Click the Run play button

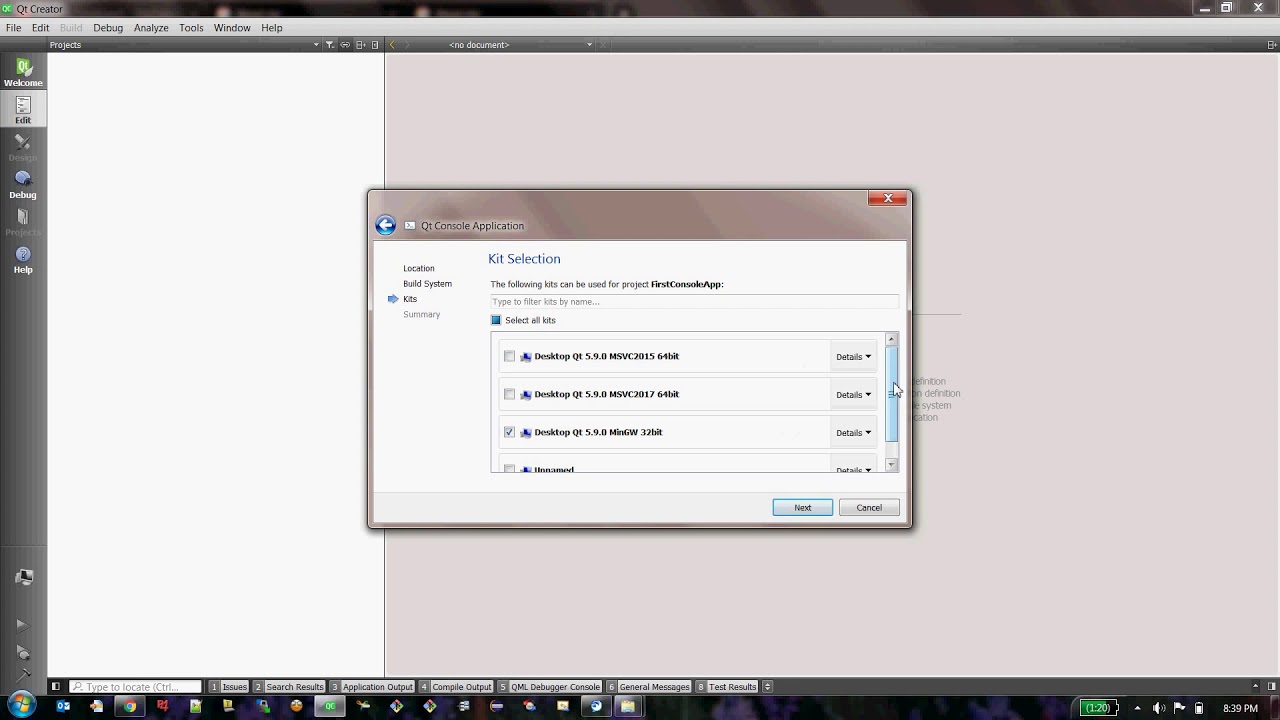pos(22,625)
